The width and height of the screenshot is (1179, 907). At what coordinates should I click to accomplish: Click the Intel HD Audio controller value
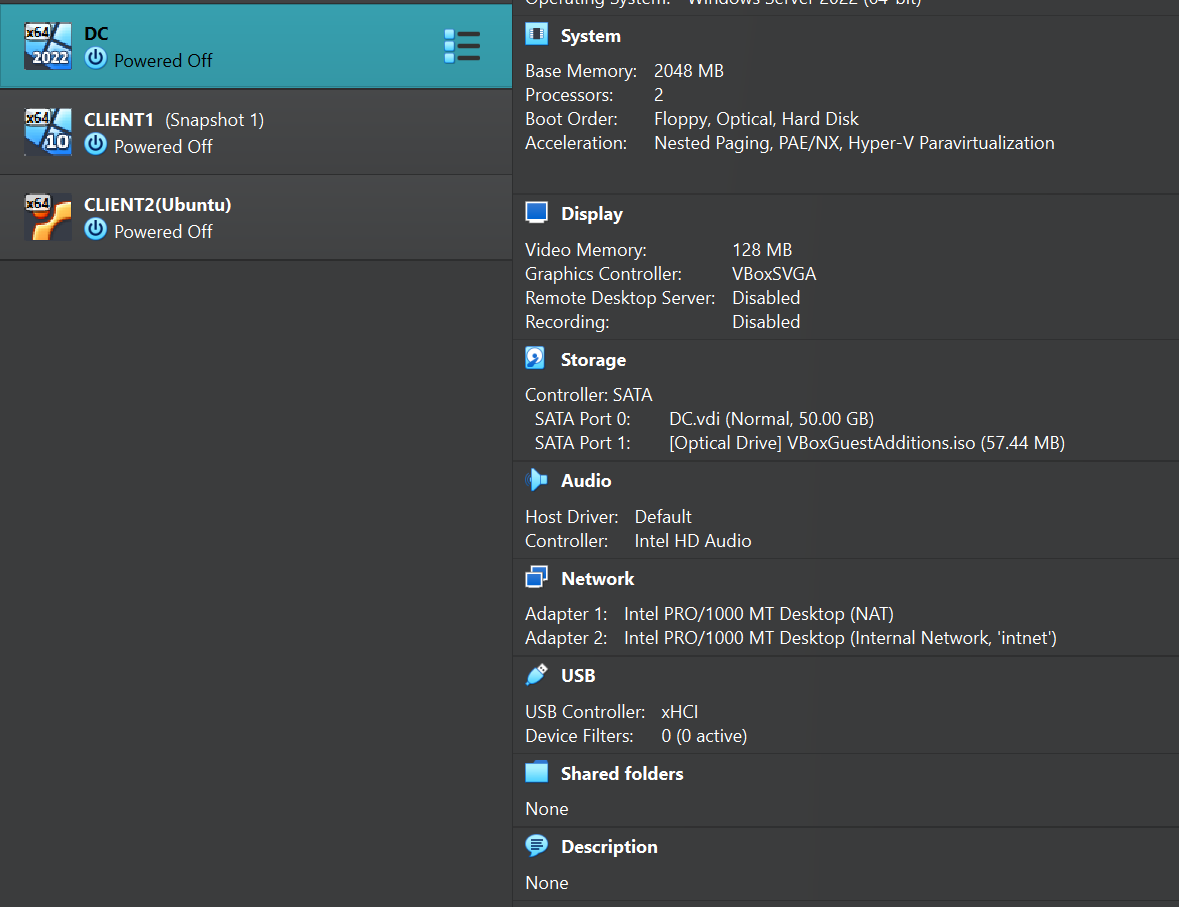[x=693, y=541]
